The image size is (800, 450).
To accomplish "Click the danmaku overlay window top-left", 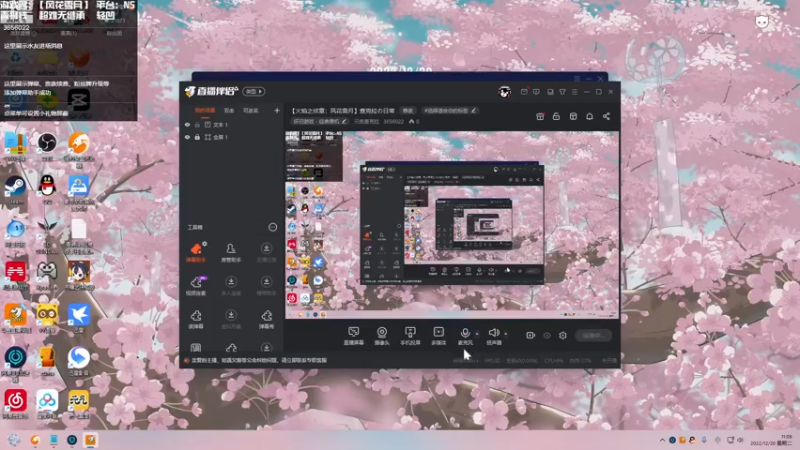I will click(68, 60).
